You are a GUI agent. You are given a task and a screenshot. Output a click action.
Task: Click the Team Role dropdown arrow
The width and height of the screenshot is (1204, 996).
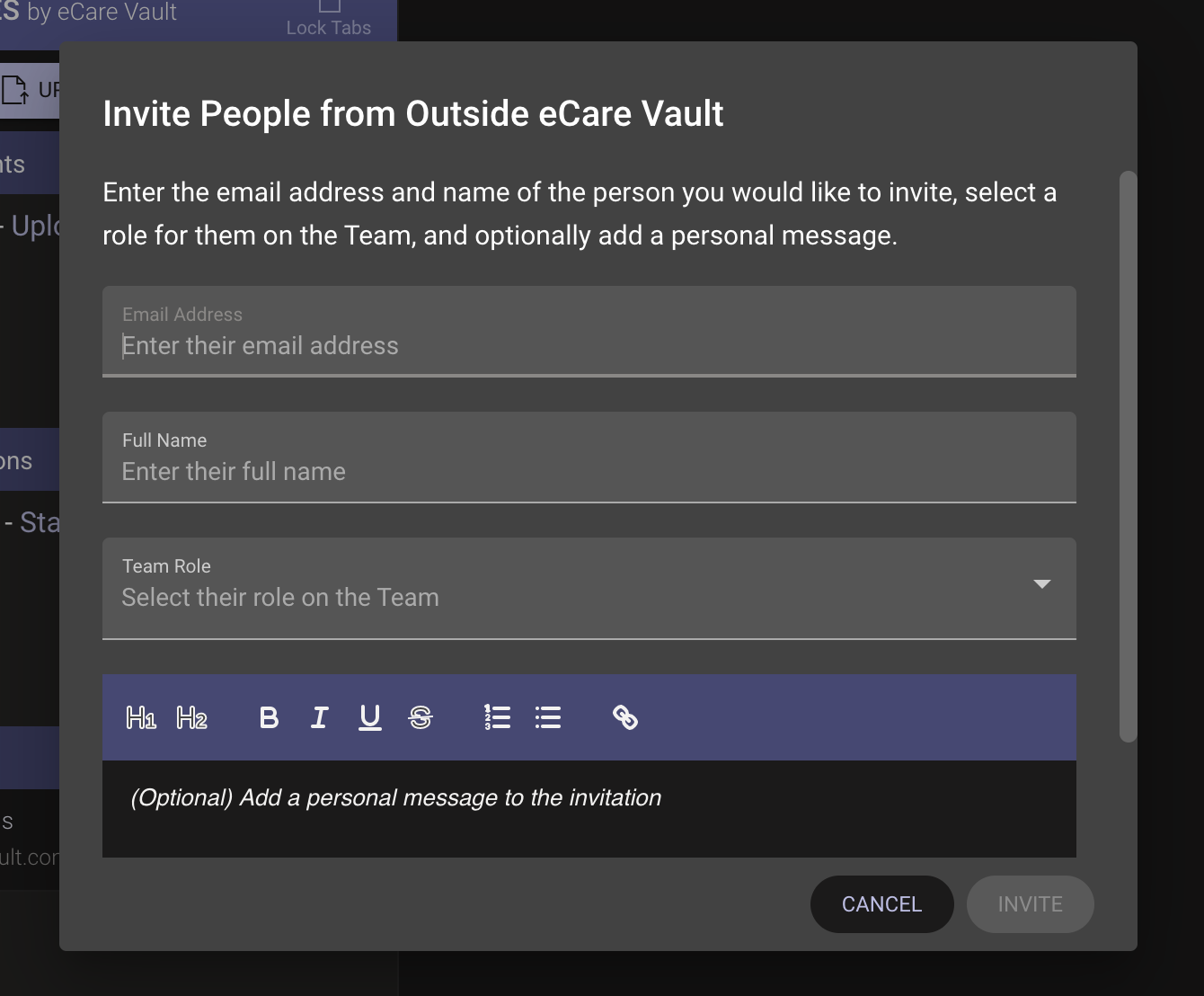[1042, 584]
